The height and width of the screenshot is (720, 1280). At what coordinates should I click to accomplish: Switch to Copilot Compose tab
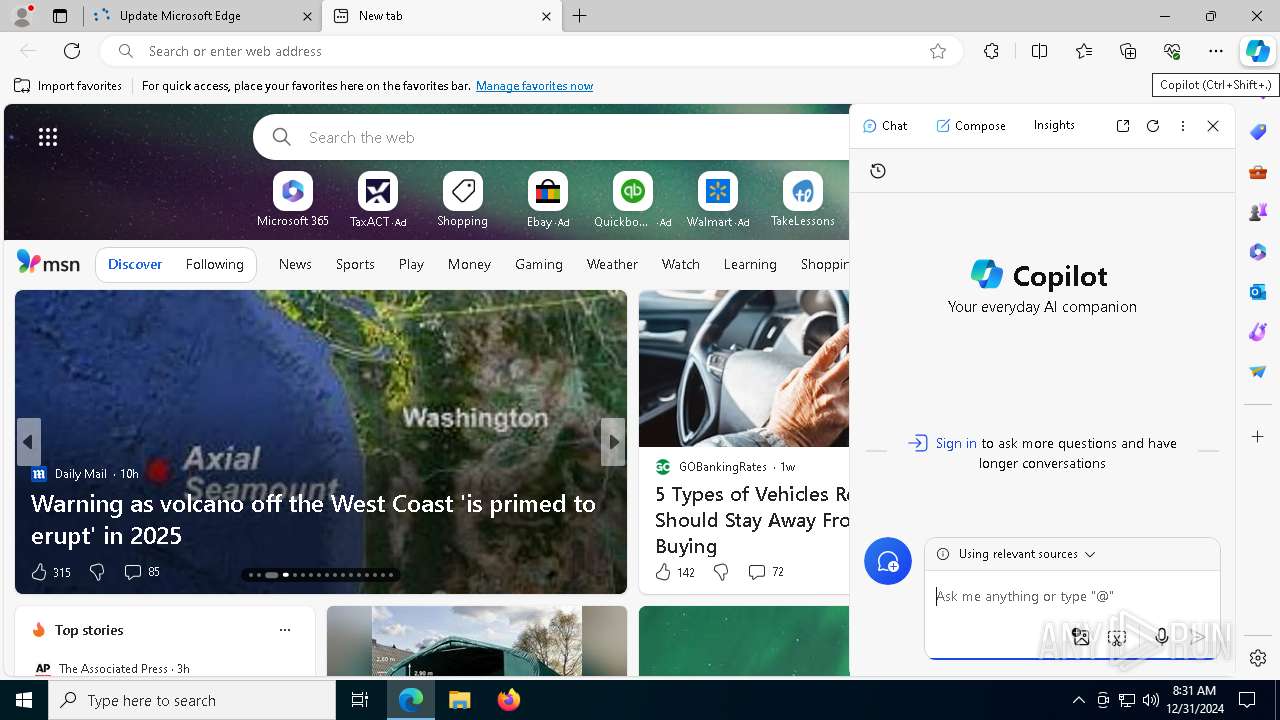[x=971, y=126]
